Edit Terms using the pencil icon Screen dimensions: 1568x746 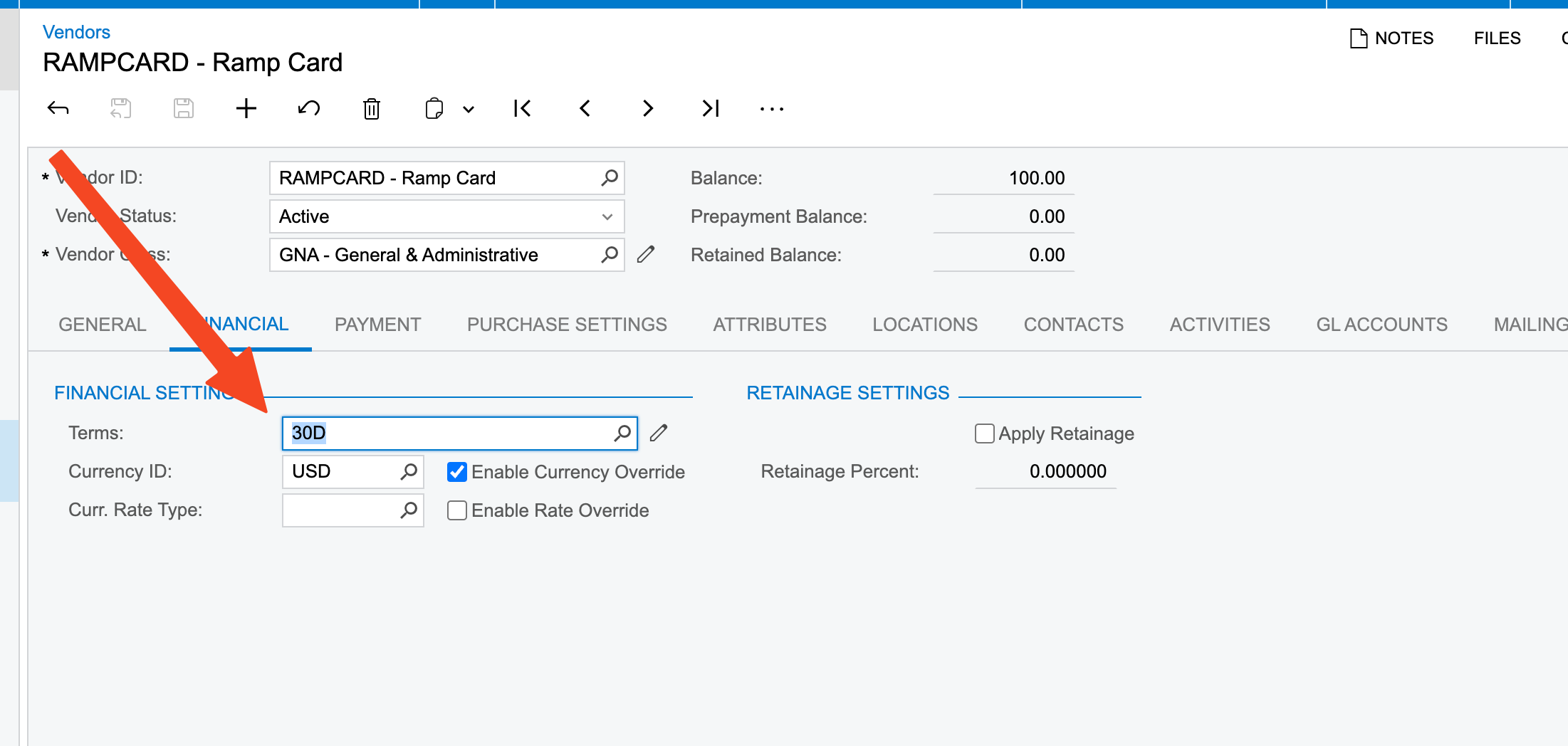[659, 433]
